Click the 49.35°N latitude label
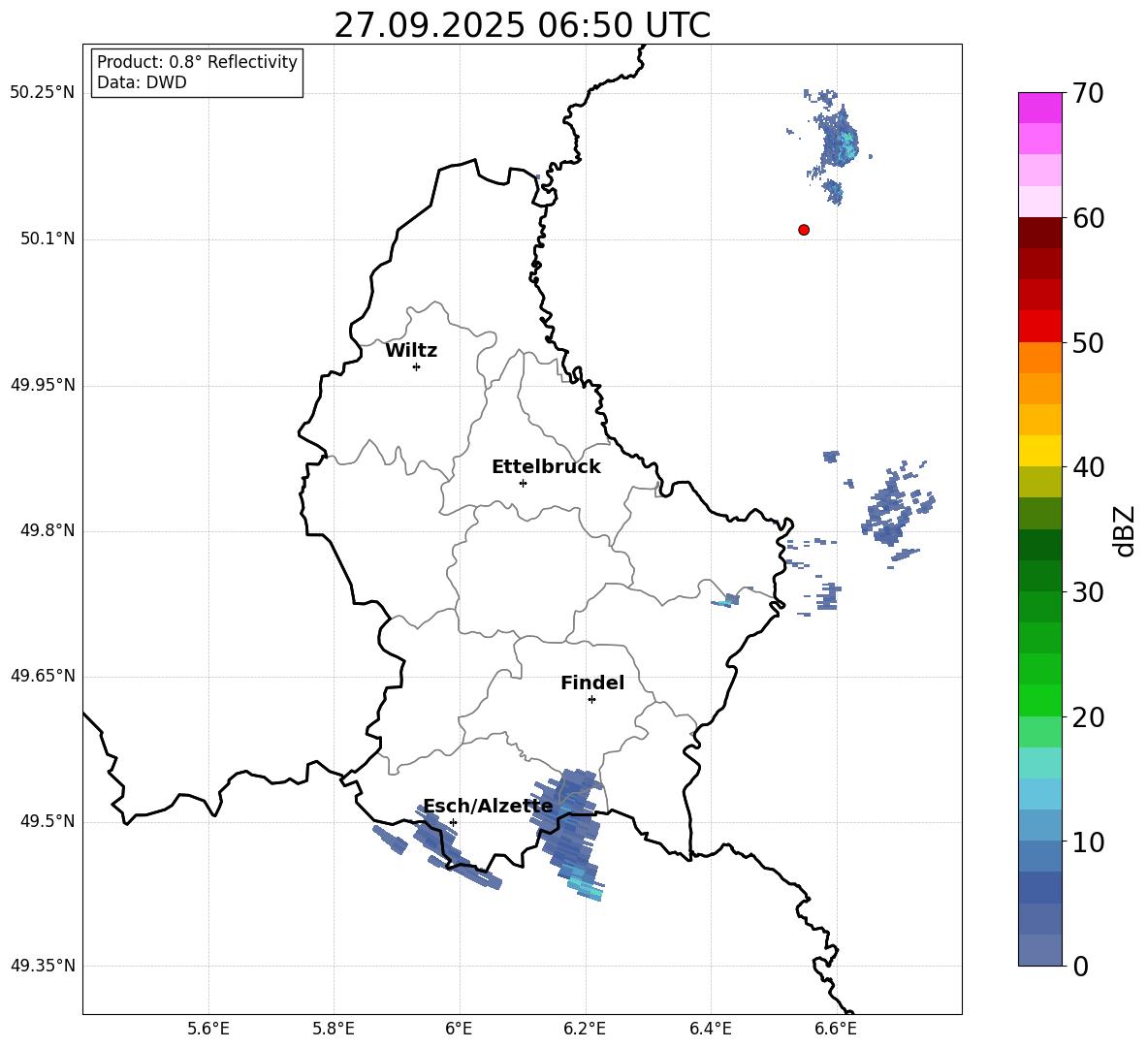Screen dimensions: 1148x1048 43,966
